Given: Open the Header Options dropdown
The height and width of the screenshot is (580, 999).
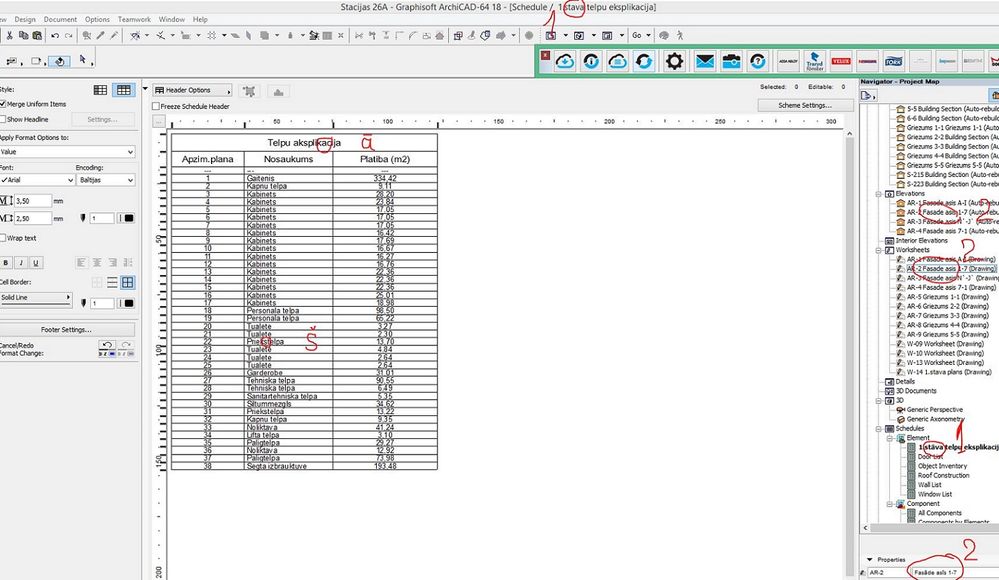Looking at the screenshot, I should (x=192, y=91).
